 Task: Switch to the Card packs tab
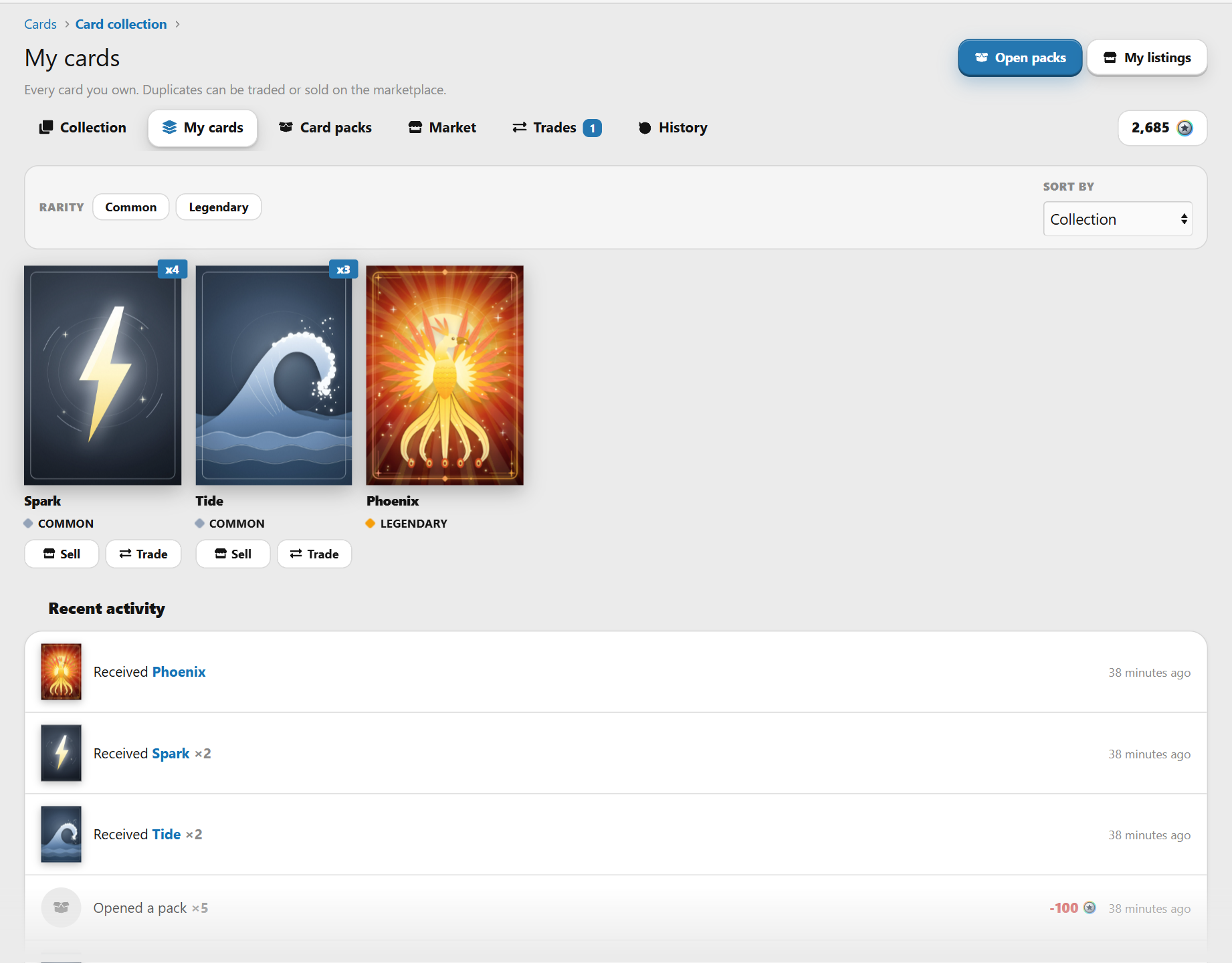(326, 128)
